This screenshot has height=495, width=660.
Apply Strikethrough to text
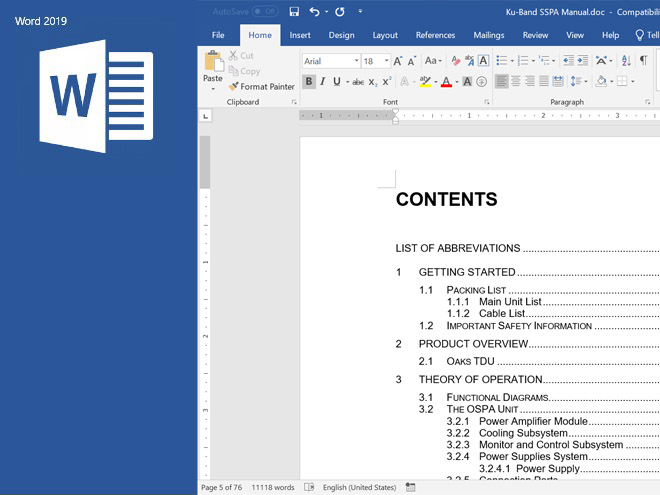click(x=357, y=82)
